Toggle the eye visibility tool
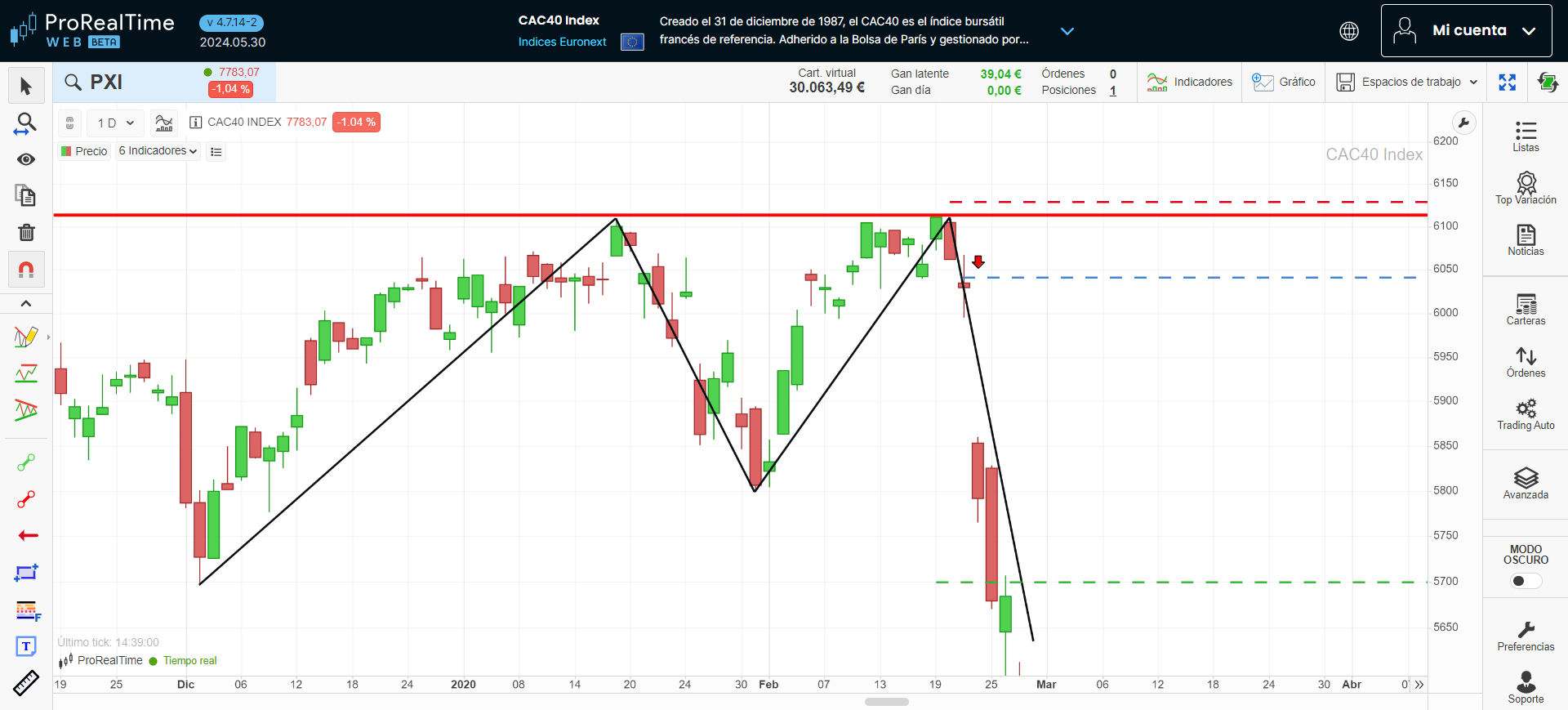The image size is (1568, 710). coord(26,159)
